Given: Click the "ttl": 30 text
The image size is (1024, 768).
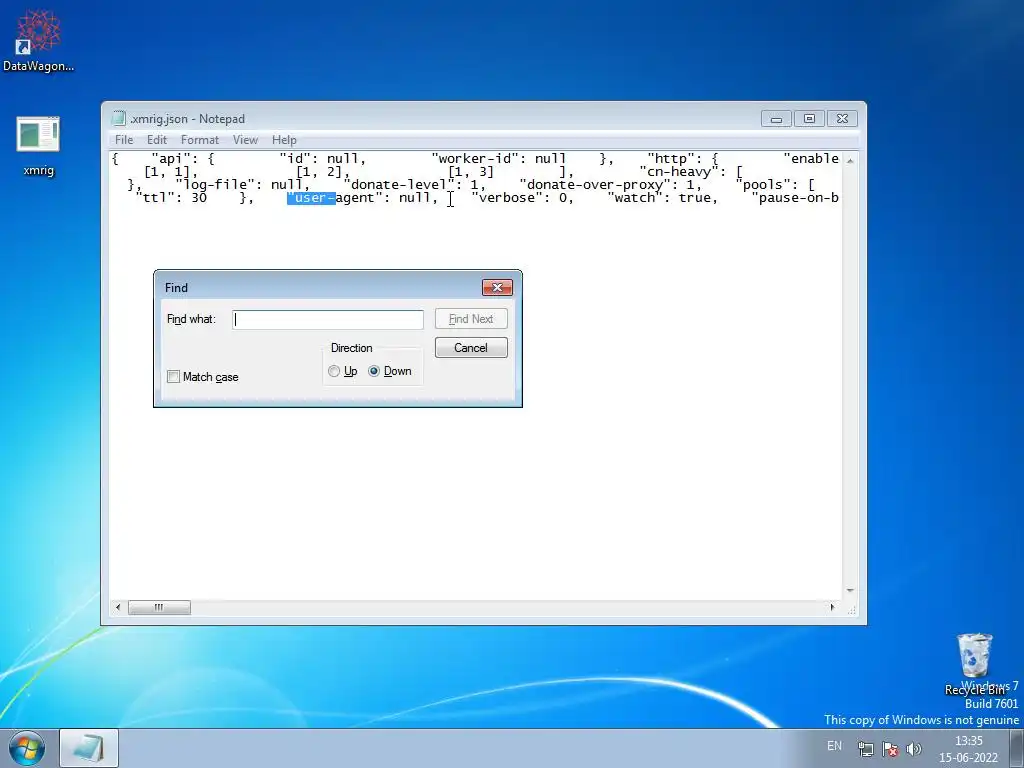Looking at the screenshot, I should pos(171,198).
